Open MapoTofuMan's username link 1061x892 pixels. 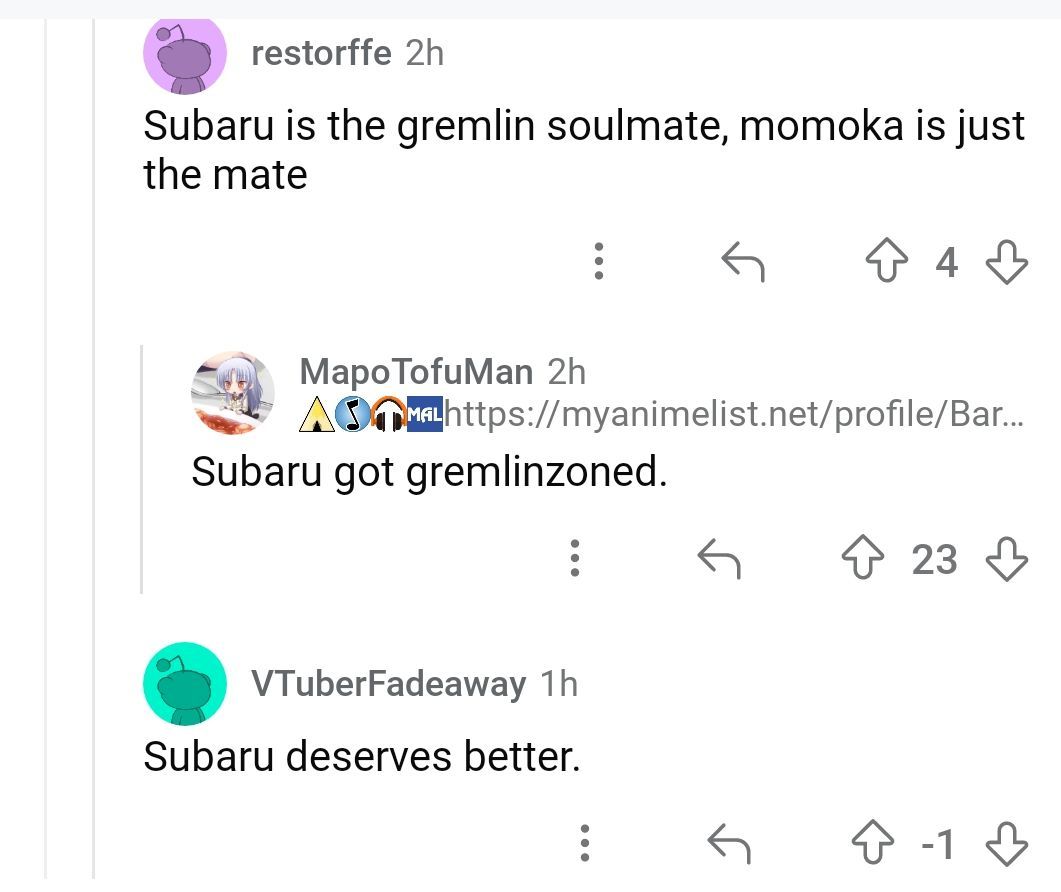tap(416, 372)
